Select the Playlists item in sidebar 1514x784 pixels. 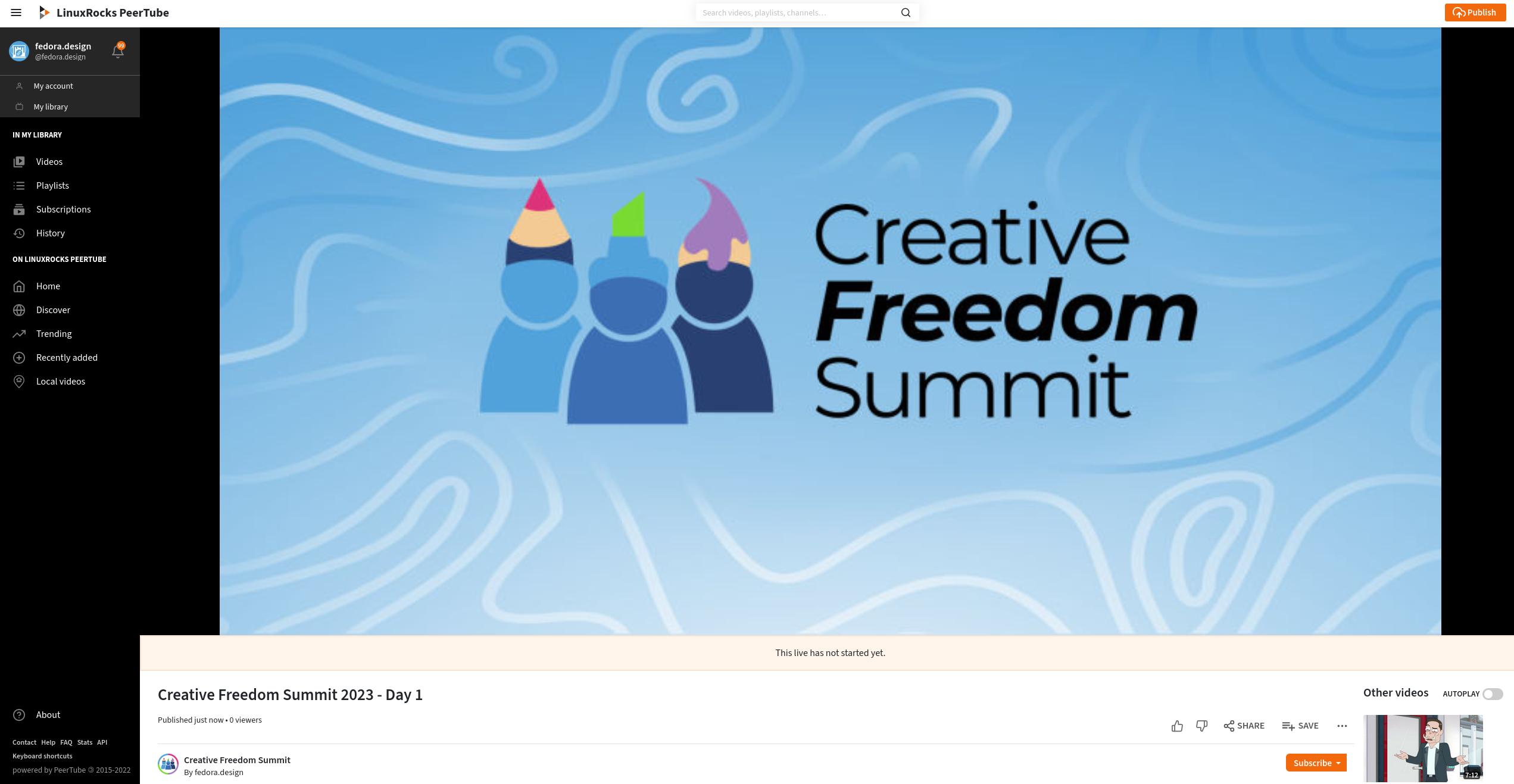pyautogui.click(x=52, y=186)
